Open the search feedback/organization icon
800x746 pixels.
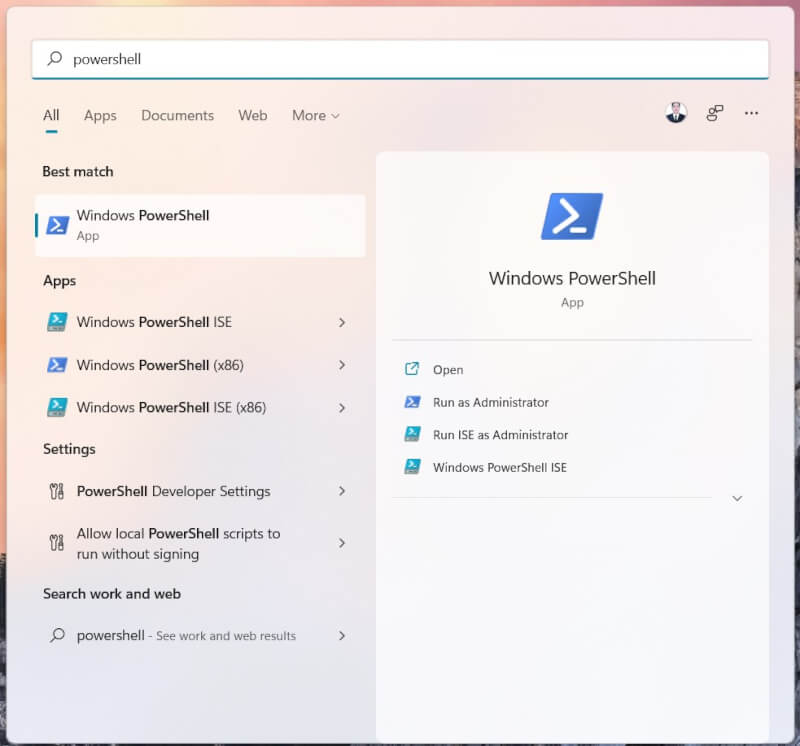715,113
